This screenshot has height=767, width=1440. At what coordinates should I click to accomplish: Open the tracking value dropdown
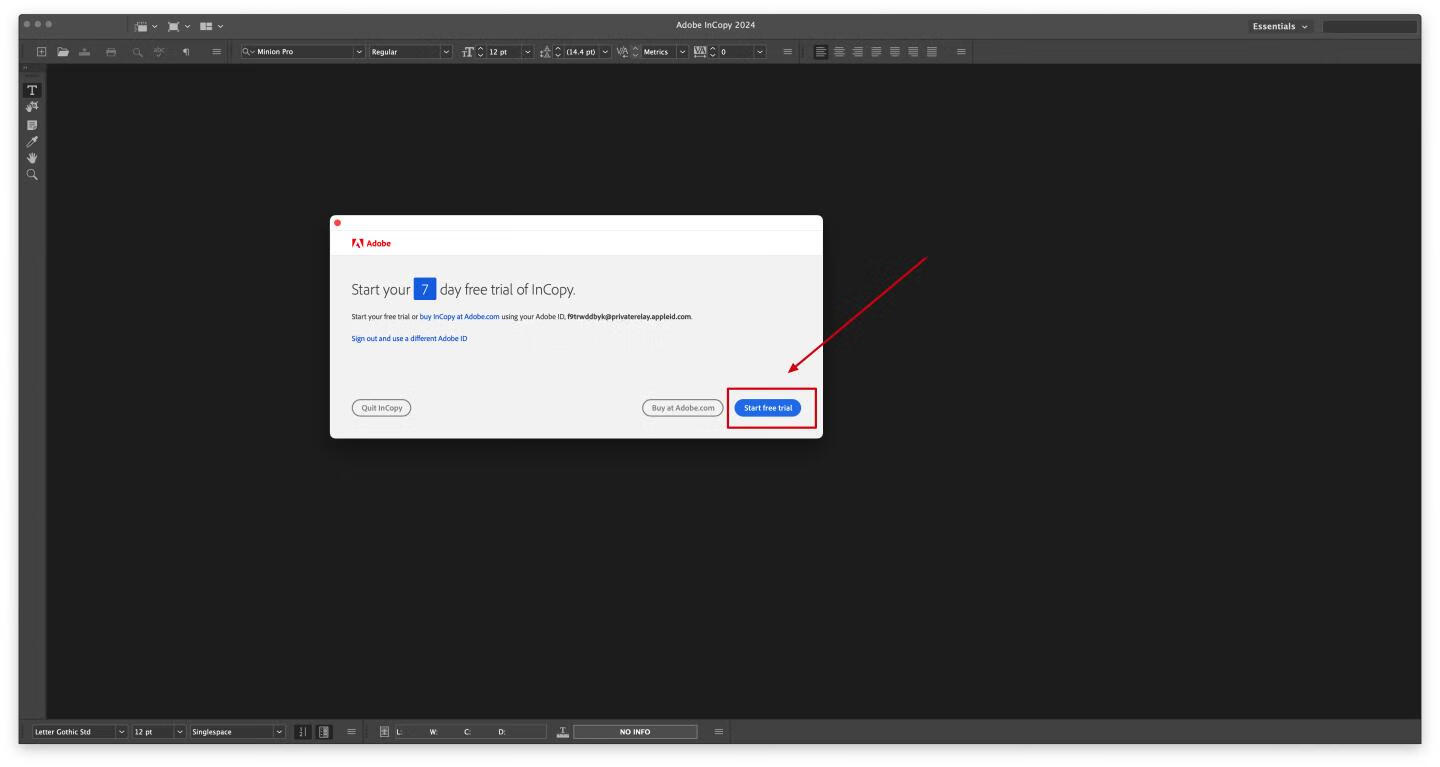point(760,52)
